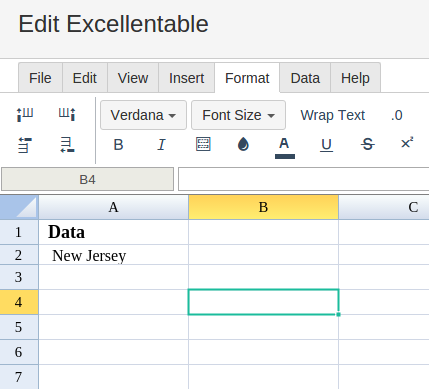This screenshot has height=389, width=429.
Task: Apply superscript formatting
Action: [x=407, y=143]
